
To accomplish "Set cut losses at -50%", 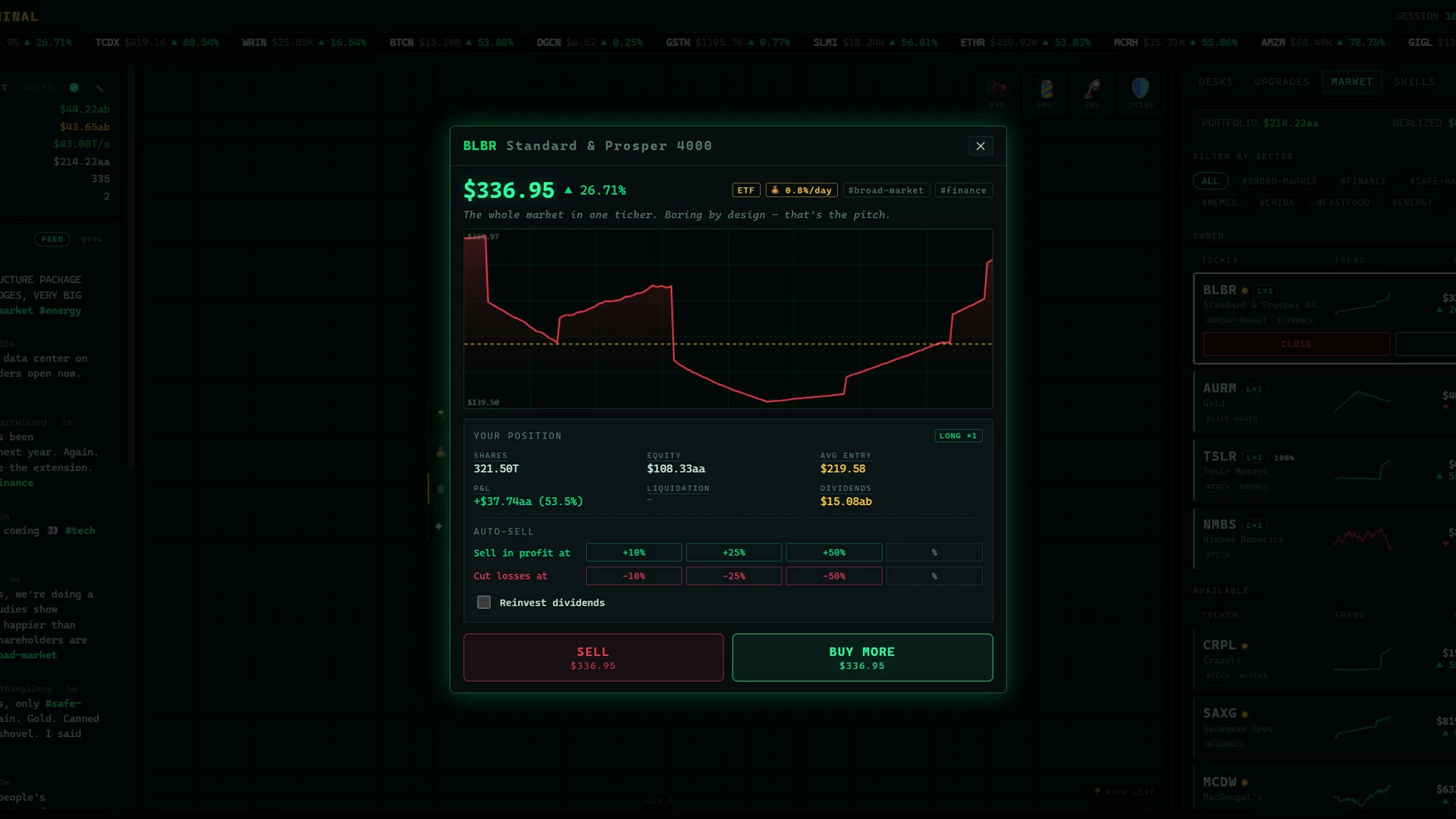I will click(833, 576).
